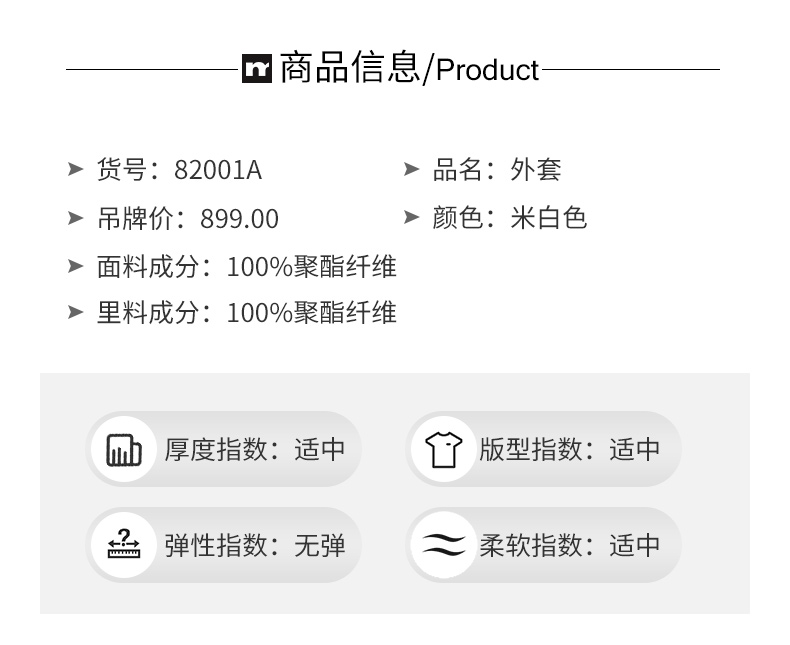Click the tag price 899.00
The width and height of the screenshot is (790, 645).
pos(239,218)
